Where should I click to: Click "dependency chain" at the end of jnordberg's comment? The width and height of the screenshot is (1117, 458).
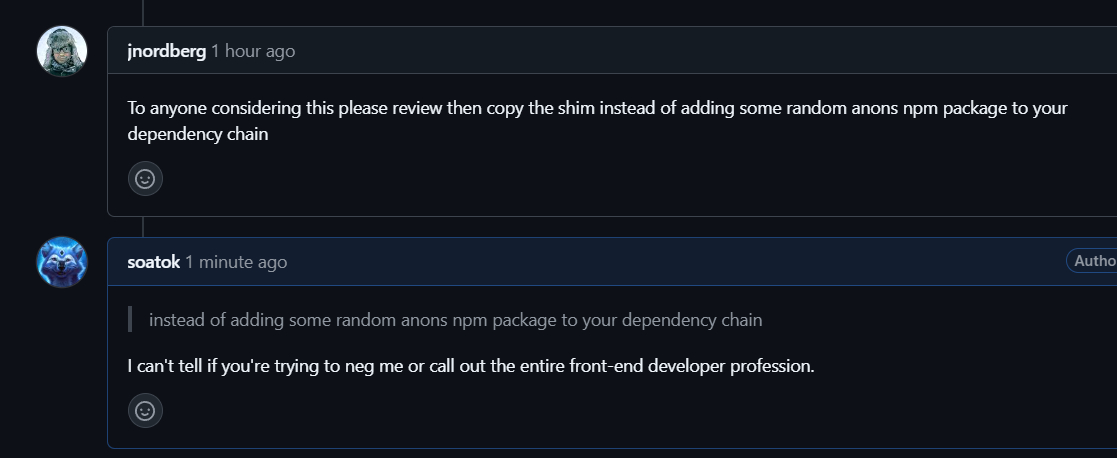point(198,132)
